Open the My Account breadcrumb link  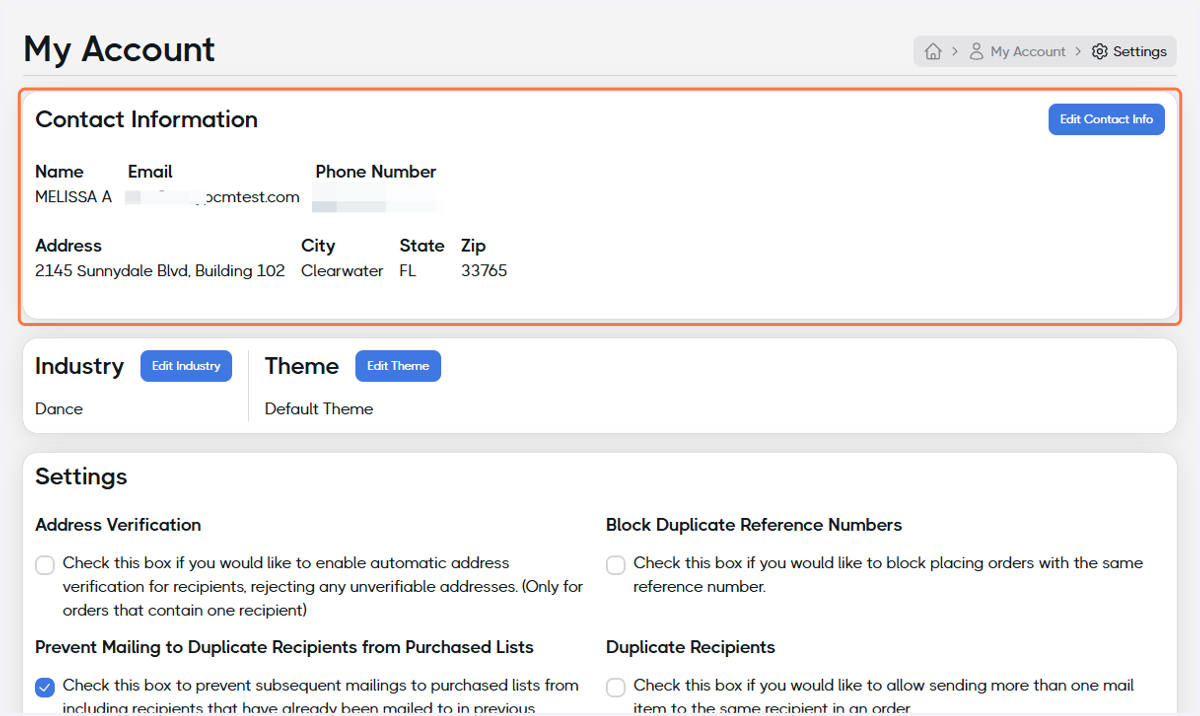(x=1028, y=51)
